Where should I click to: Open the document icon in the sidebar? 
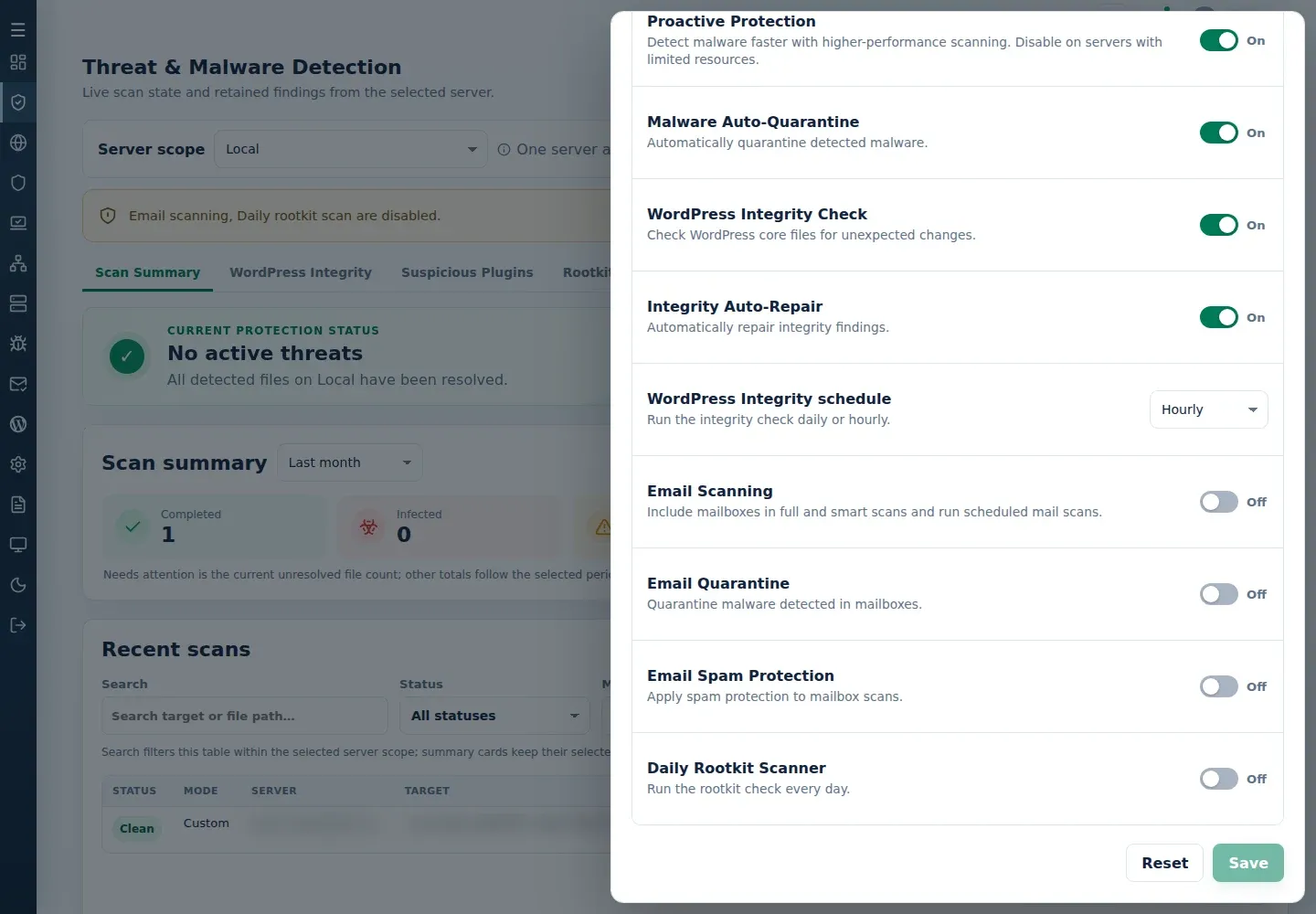pos(18,505)
